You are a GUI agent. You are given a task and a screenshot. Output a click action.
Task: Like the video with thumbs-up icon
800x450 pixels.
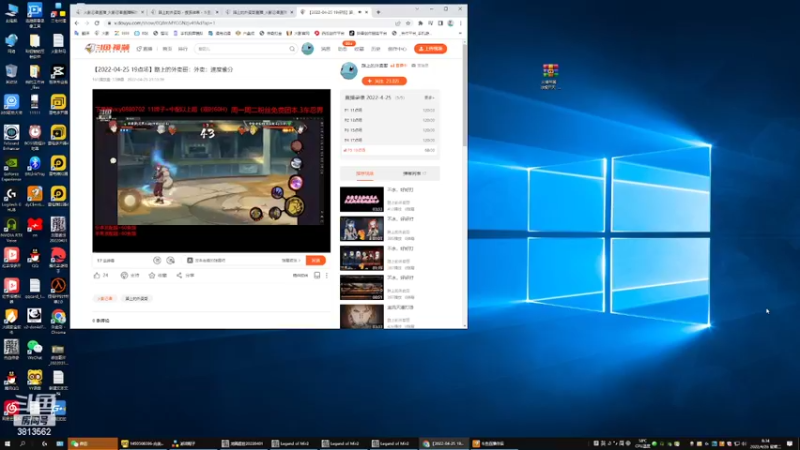click(97, 276)
